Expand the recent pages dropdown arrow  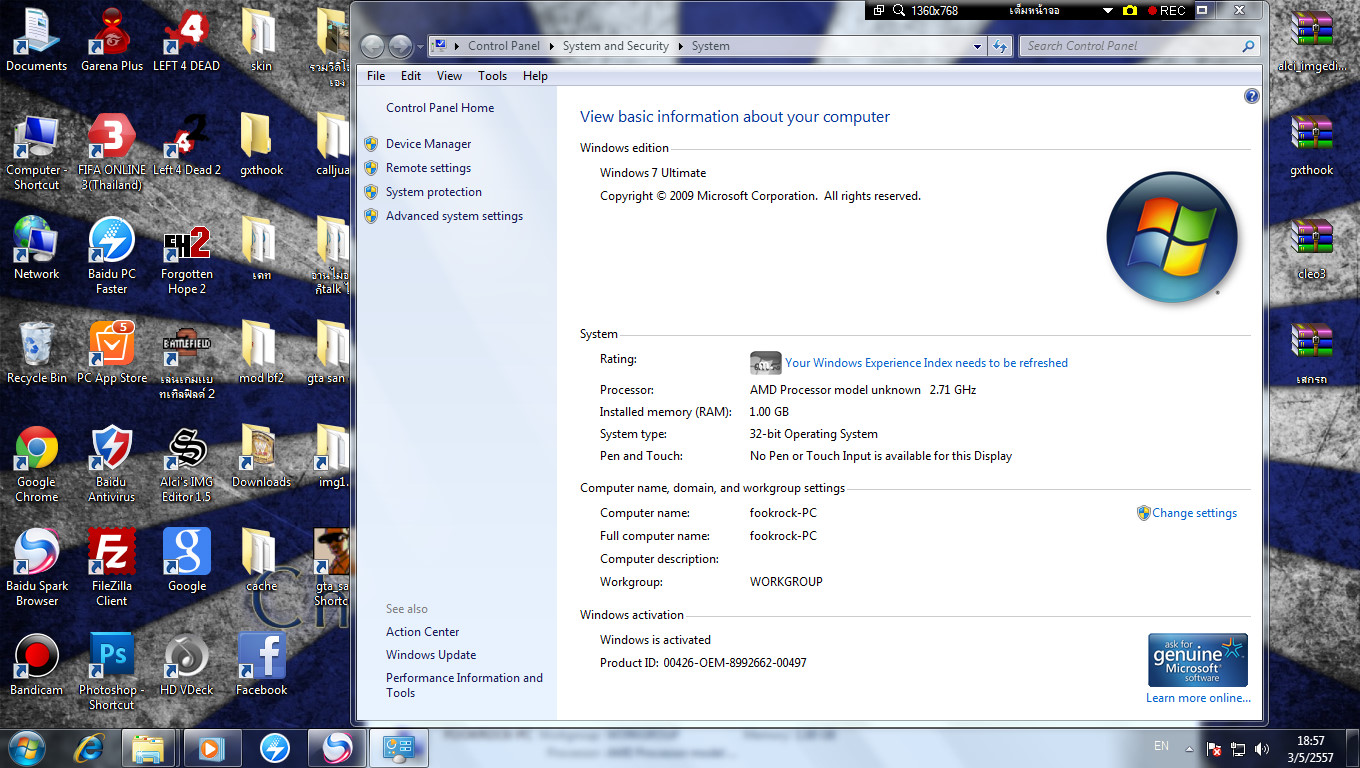(420, 47)
